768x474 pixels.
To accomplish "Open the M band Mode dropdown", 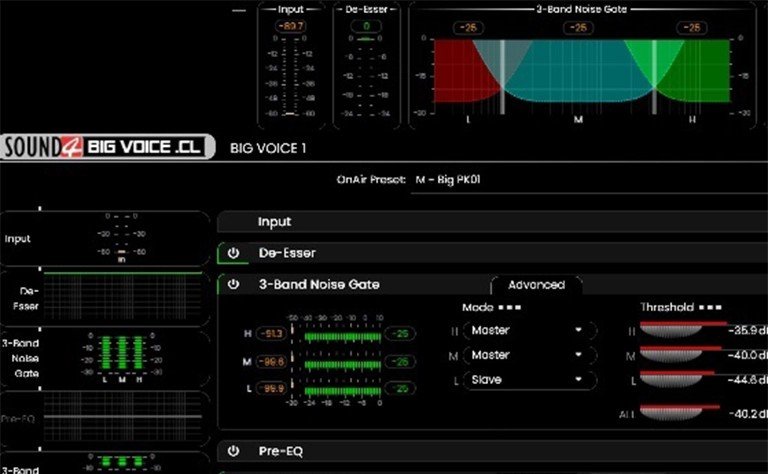I will (x=529, y=355).
